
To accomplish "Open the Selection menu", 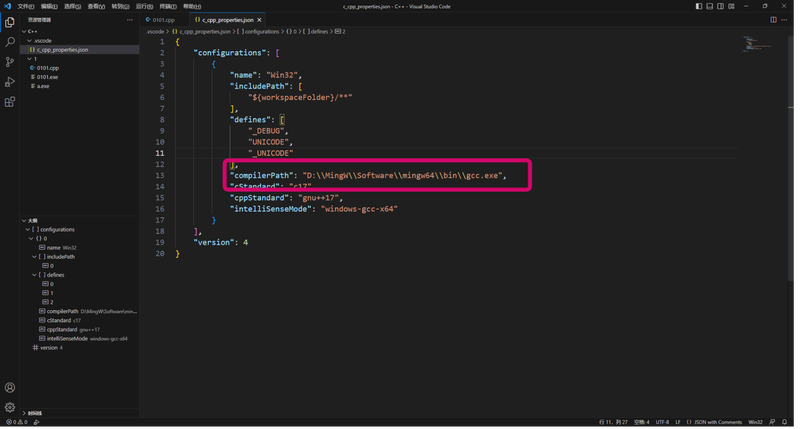I will point(72,6).
